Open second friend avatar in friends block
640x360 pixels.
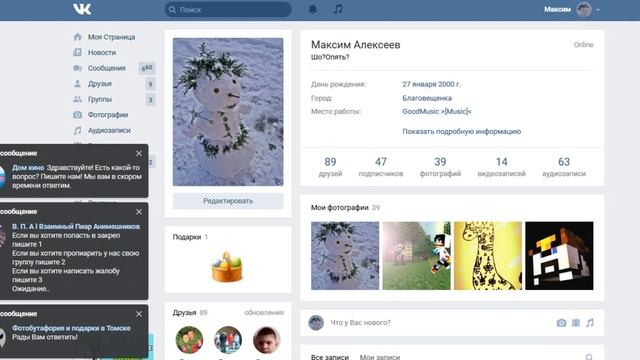coord(228,340)
